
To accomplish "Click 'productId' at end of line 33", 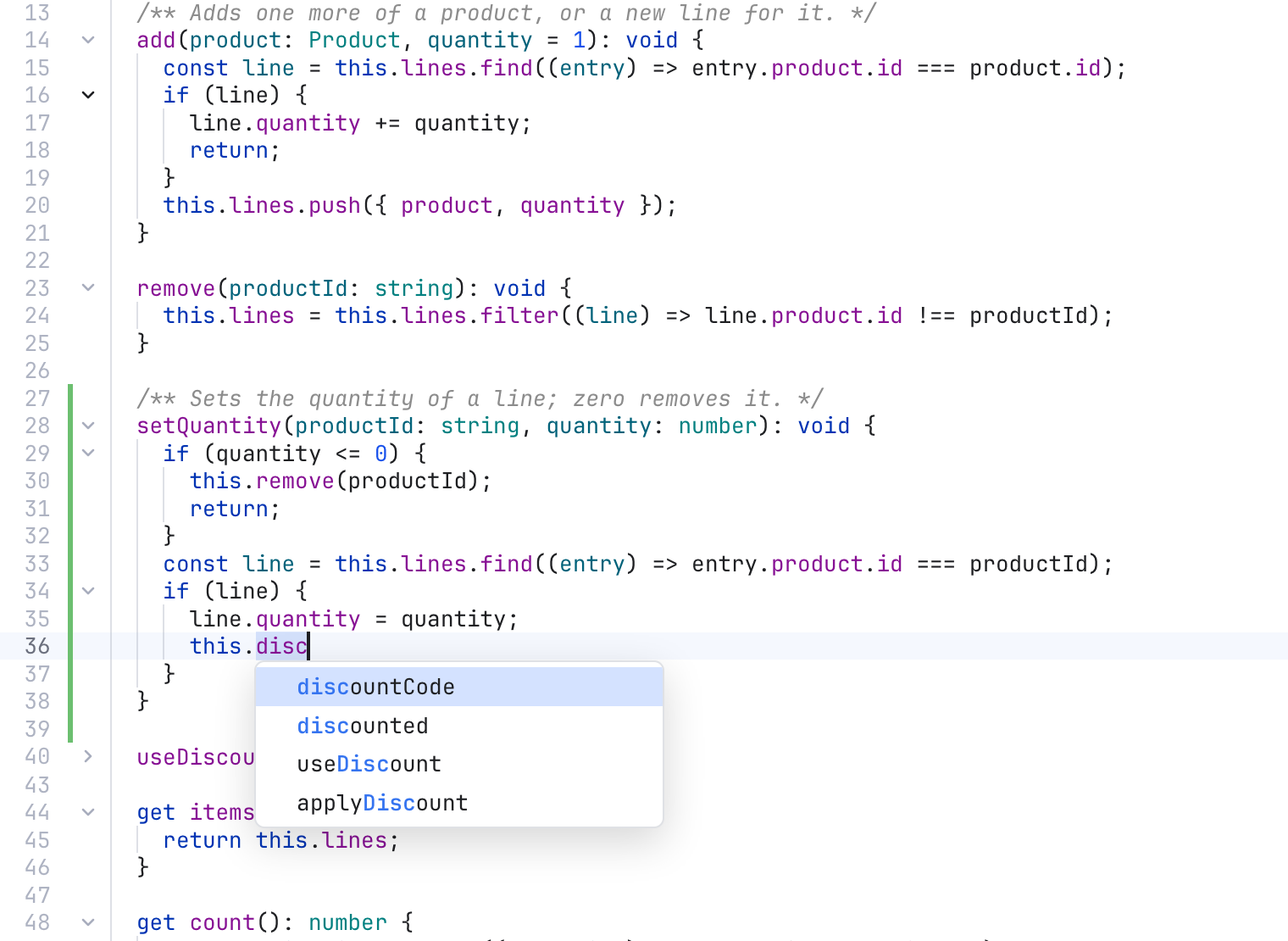I will coord(1029,564).
